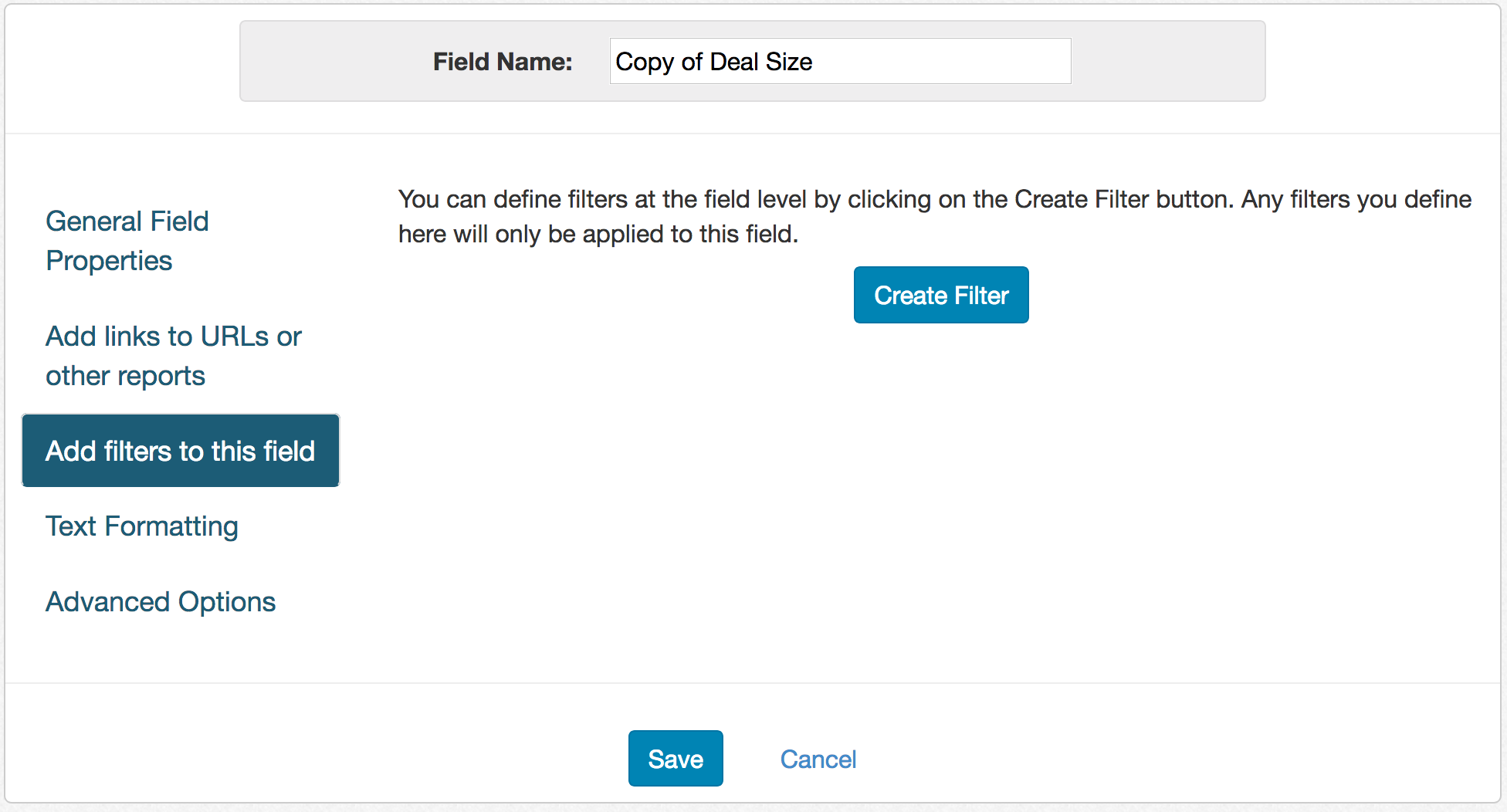Cancel editing this field
Viewport: 1507px width, 812px height.
pos(818,760)
